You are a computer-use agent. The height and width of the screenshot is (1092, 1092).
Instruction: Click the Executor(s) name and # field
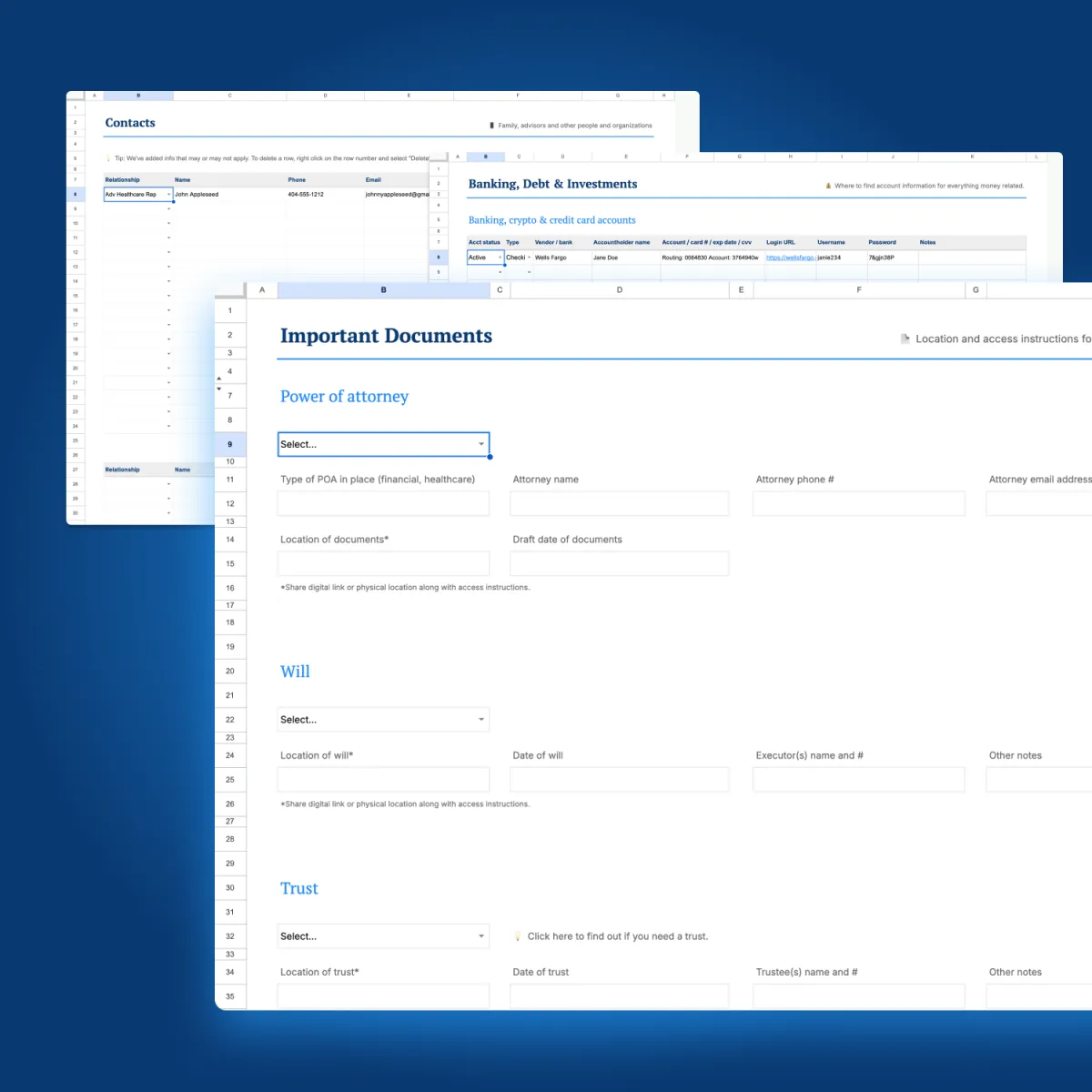(859, 780)
